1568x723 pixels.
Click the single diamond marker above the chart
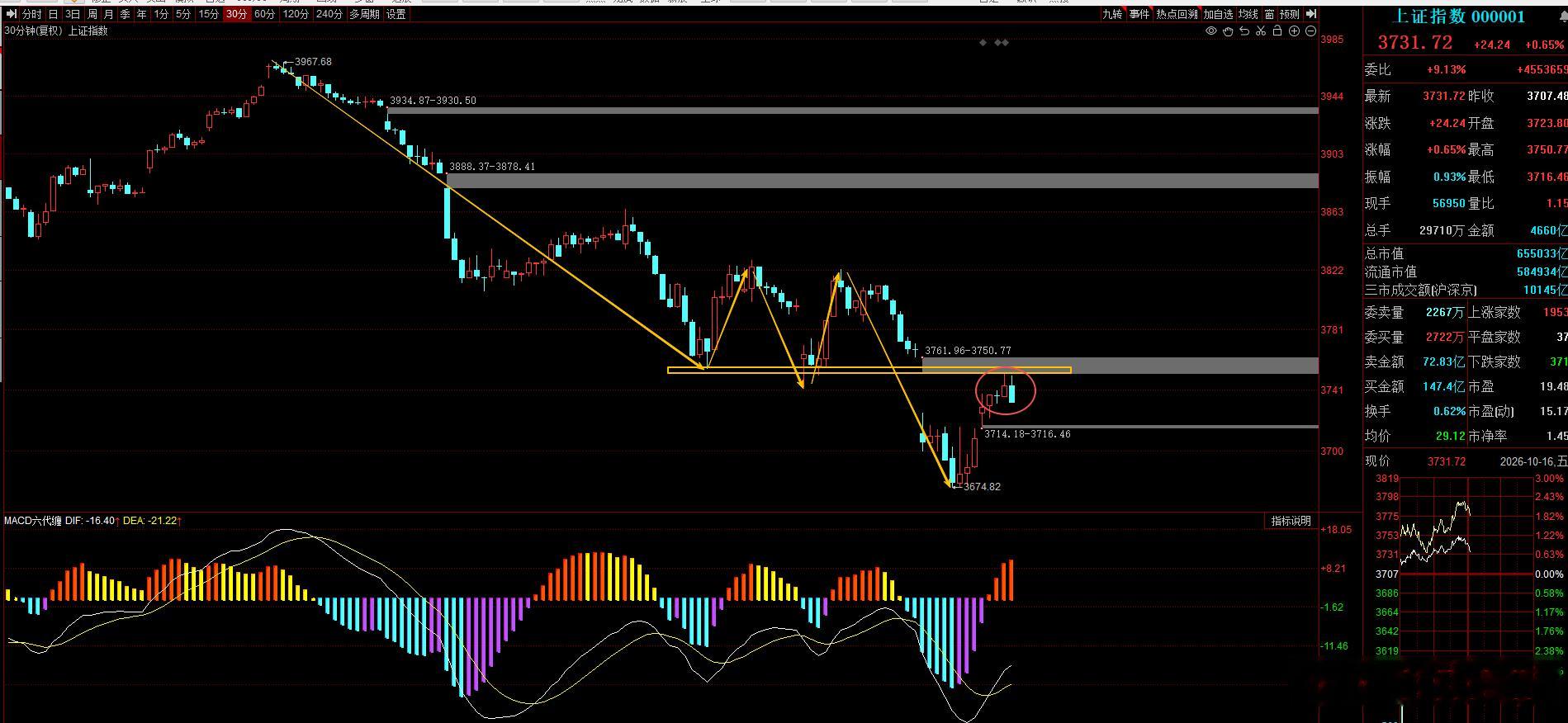(983, 42)
